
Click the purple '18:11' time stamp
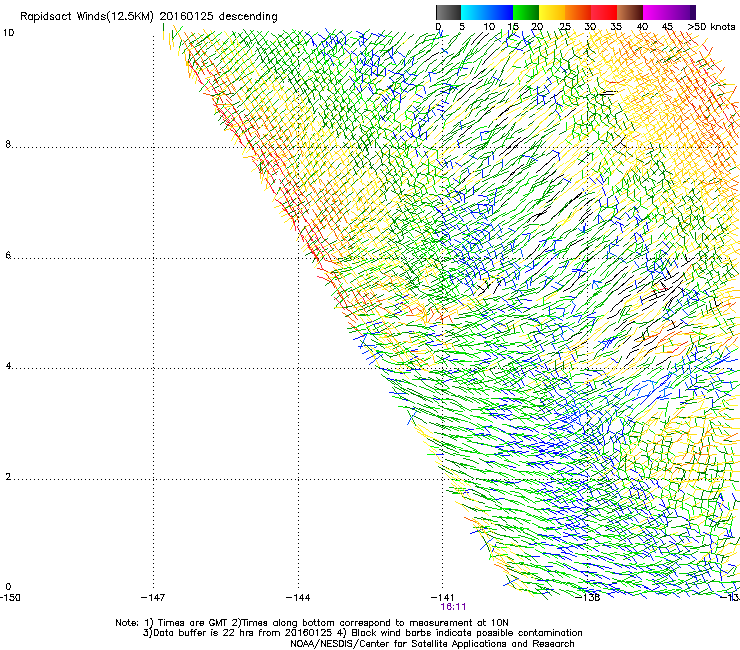[453, 607]
